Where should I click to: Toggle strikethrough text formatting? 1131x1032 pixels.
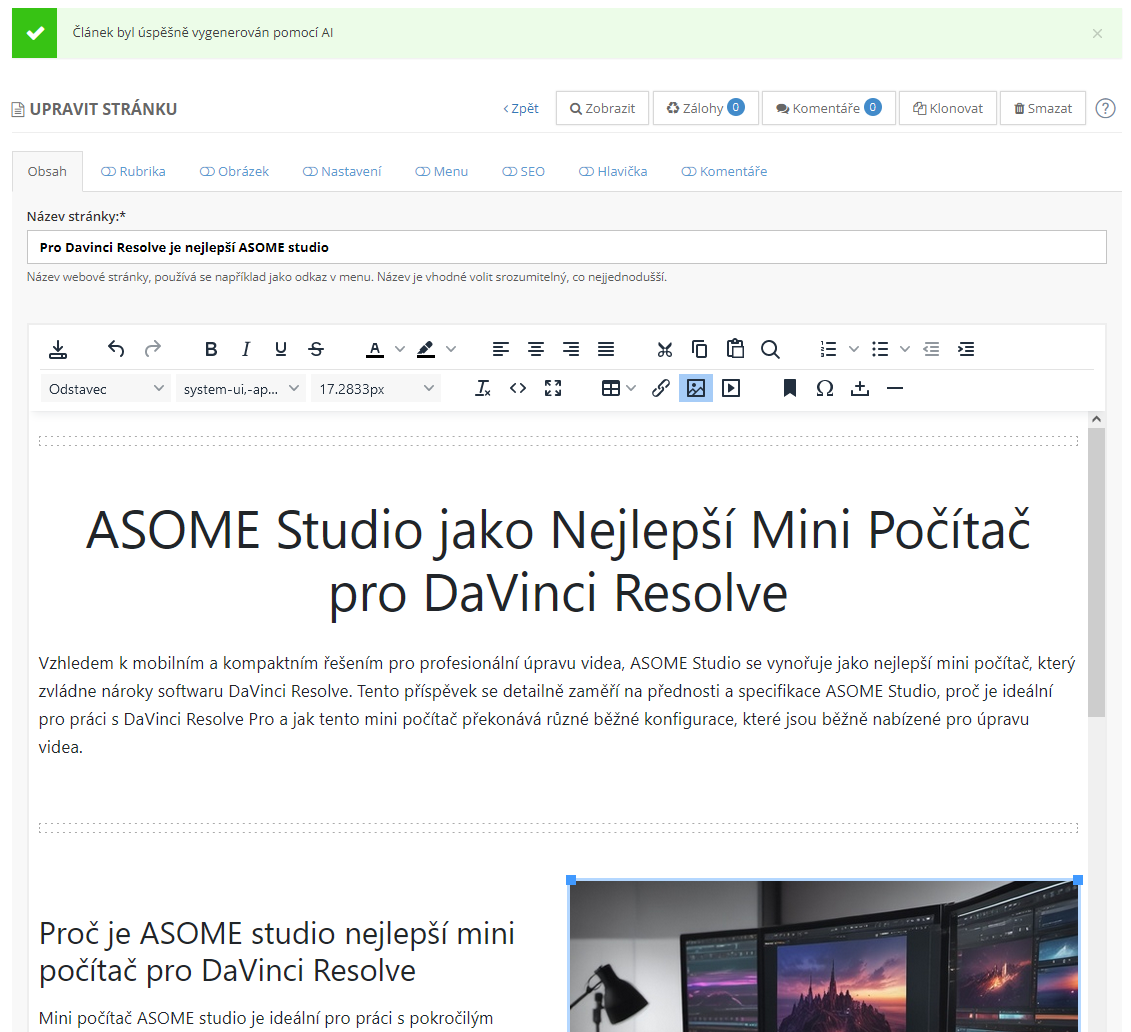(316, 349)
